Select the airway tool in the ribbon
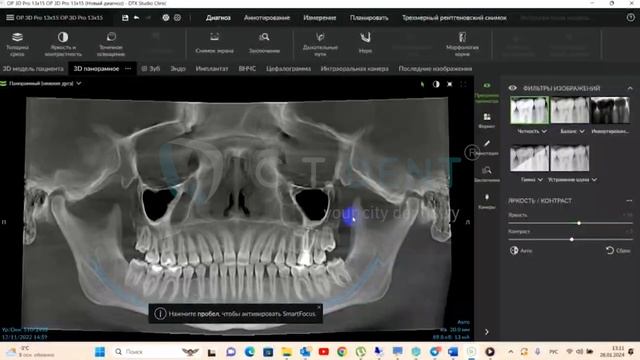 click(320, 44)
